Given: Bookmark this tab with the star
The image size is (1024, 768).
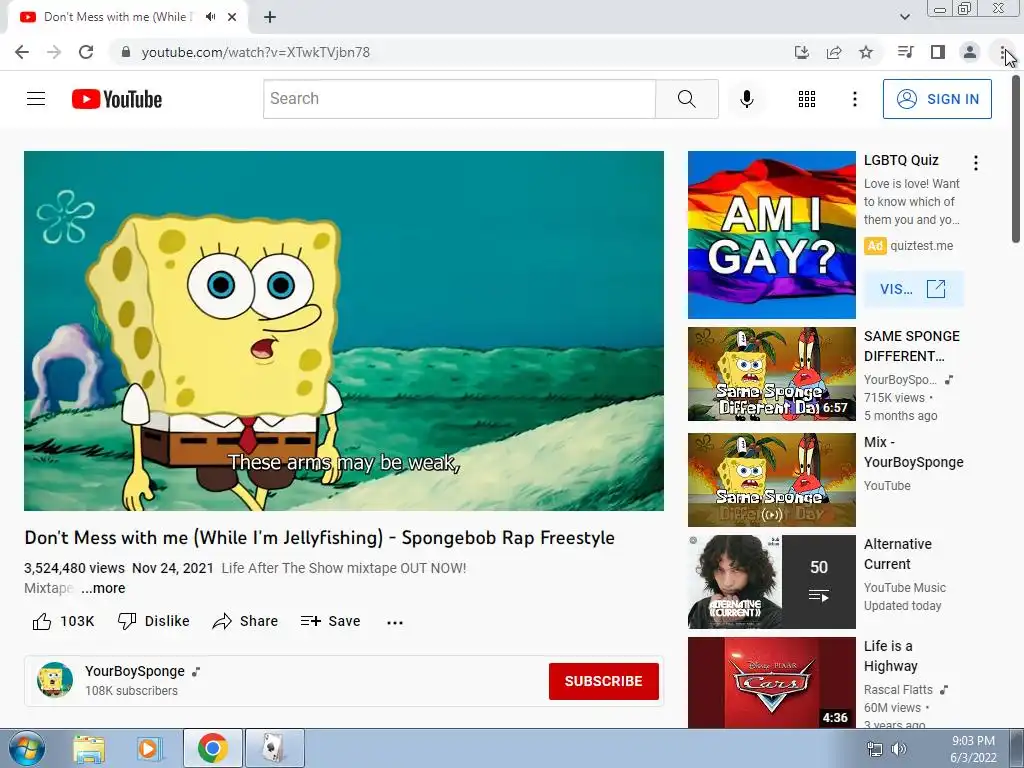Looking at the screenshot, I should 866,52.
